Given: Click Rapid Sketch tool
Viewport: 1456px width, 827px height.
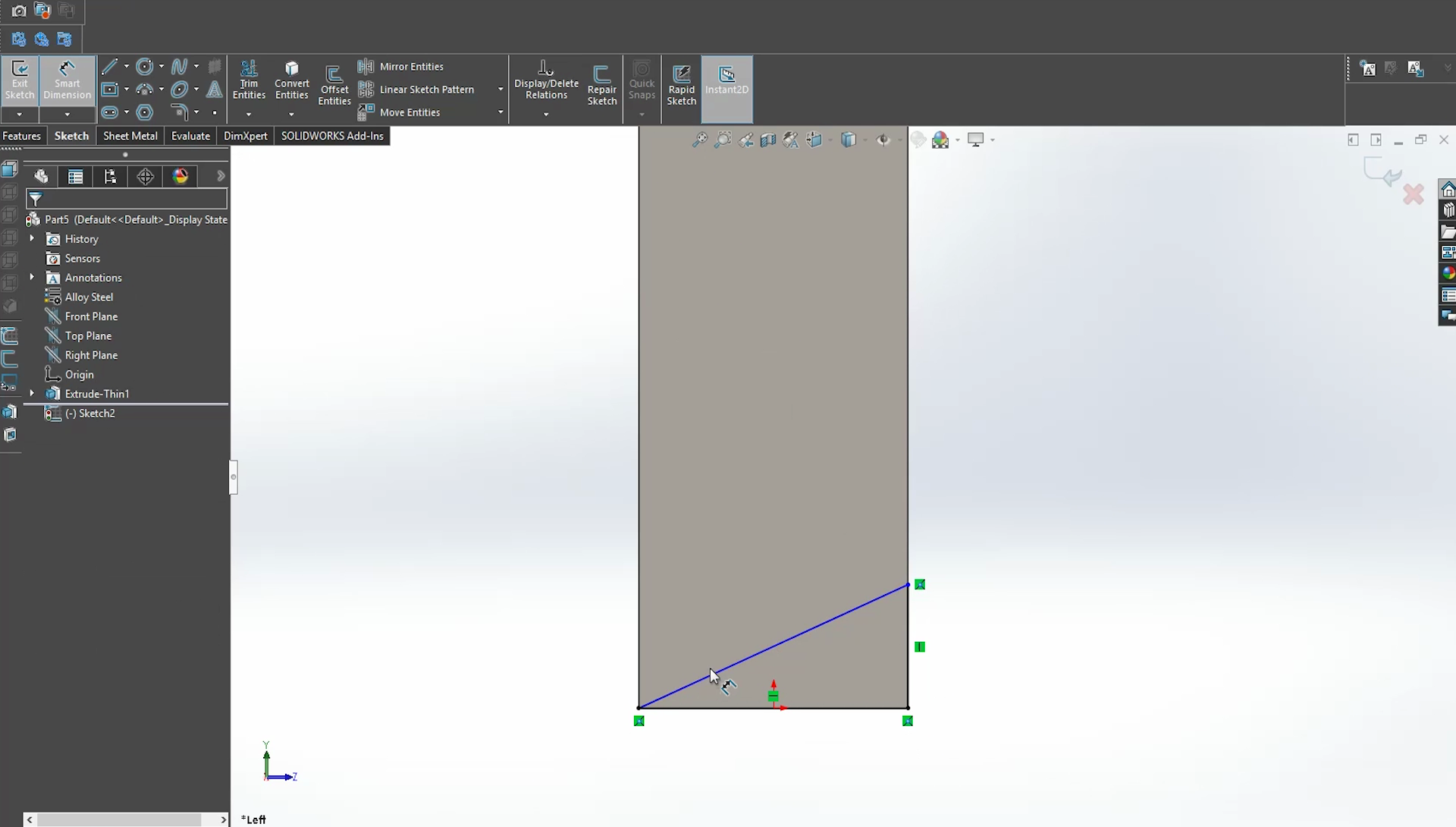Looking at the screenshot, I should tap(681, 85).
